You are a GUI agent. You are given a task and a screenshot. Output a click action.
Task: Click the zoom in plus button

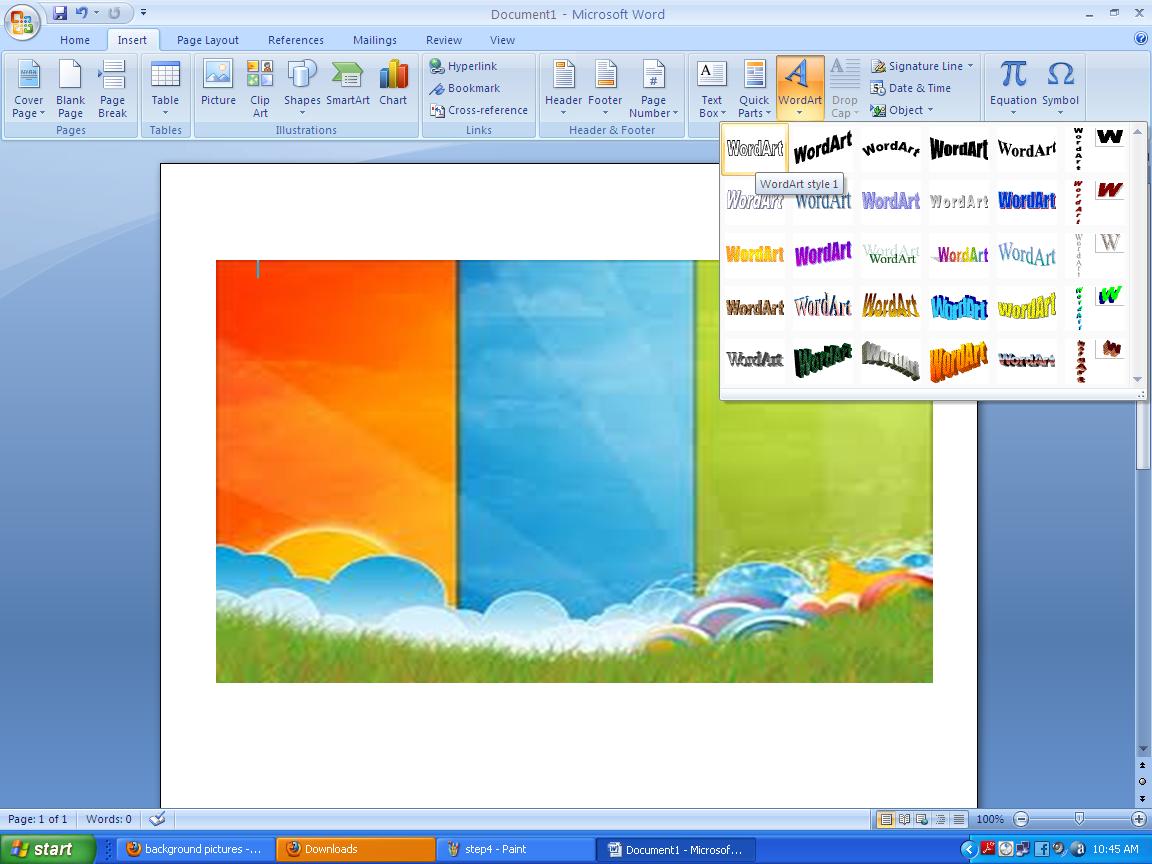tap(1139, 818)
